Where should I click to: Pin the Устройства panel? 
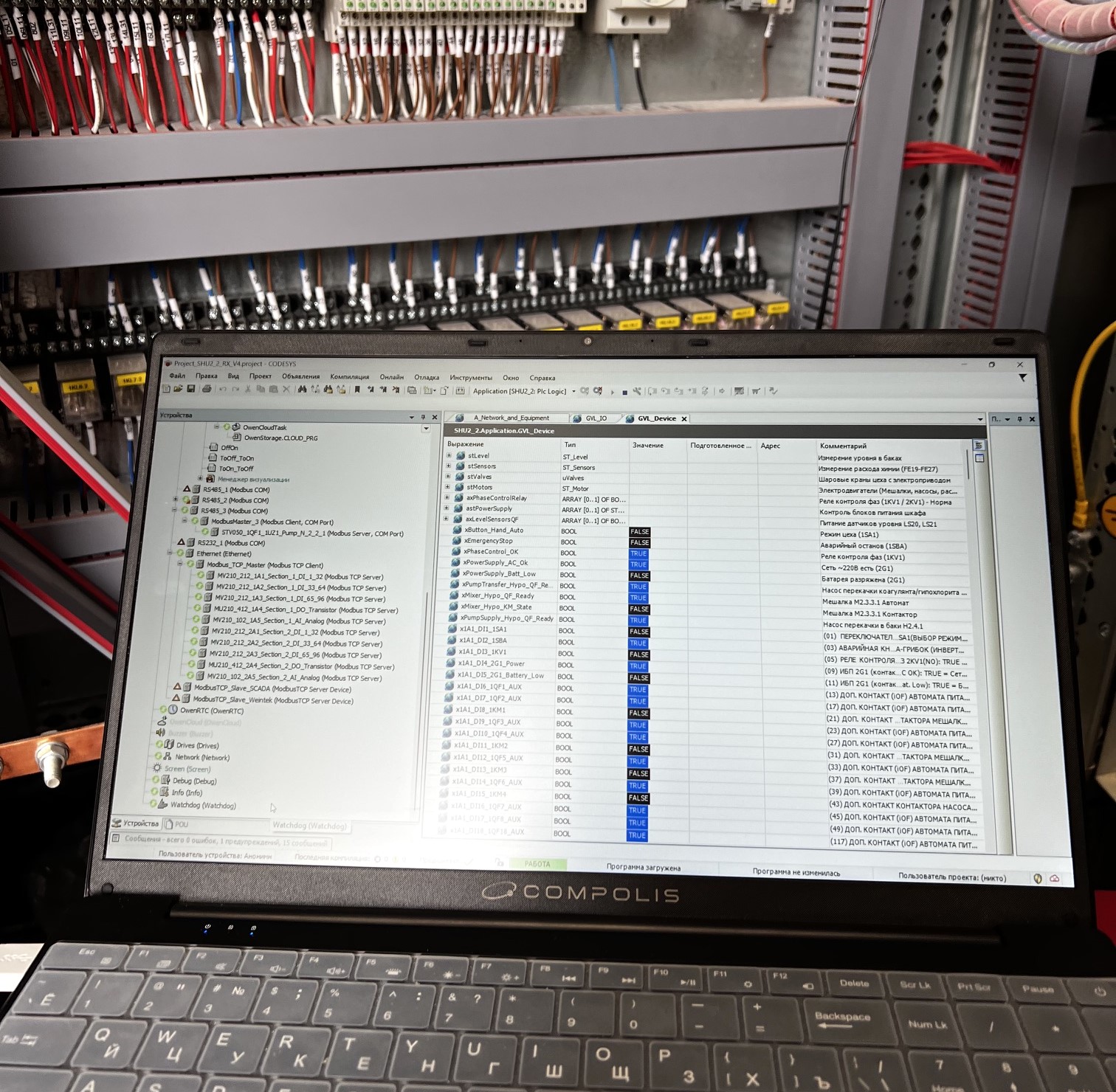pos(423,417)
